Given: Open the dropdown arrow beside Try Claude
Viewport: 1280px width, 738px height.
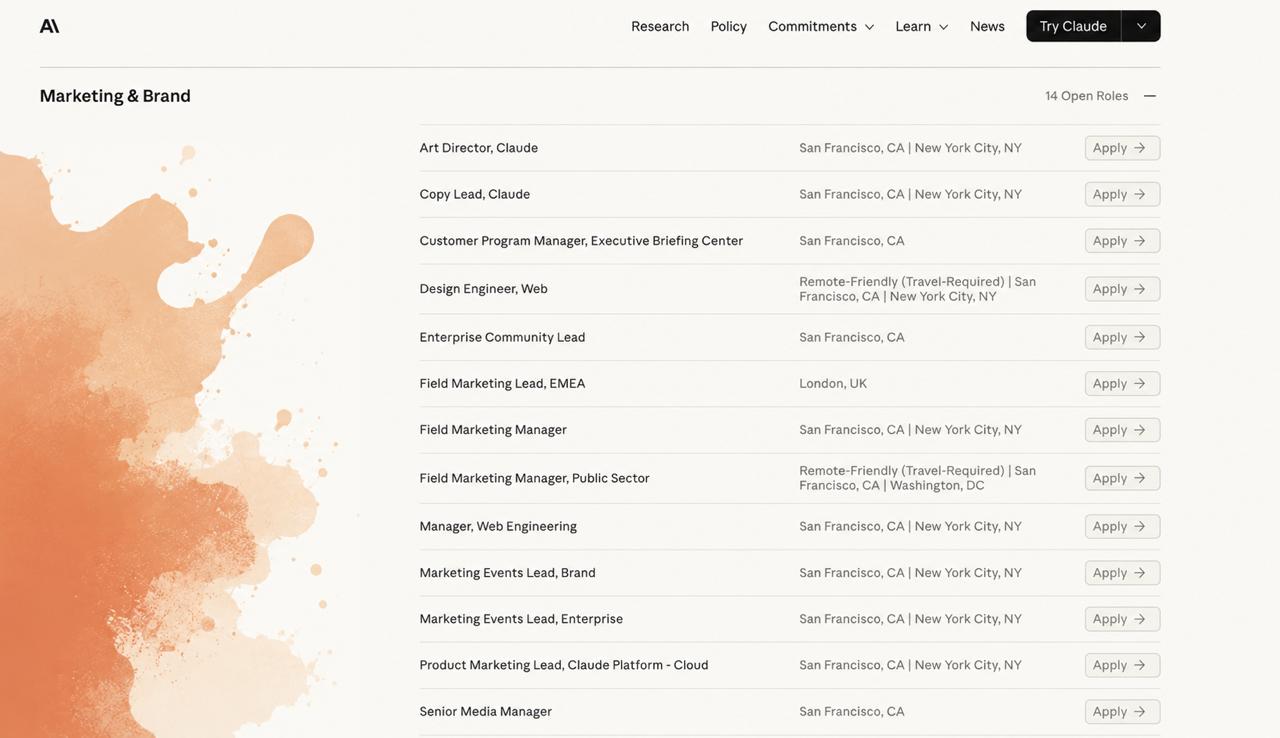Looking at the screenshot, I should coord(1141,26).
